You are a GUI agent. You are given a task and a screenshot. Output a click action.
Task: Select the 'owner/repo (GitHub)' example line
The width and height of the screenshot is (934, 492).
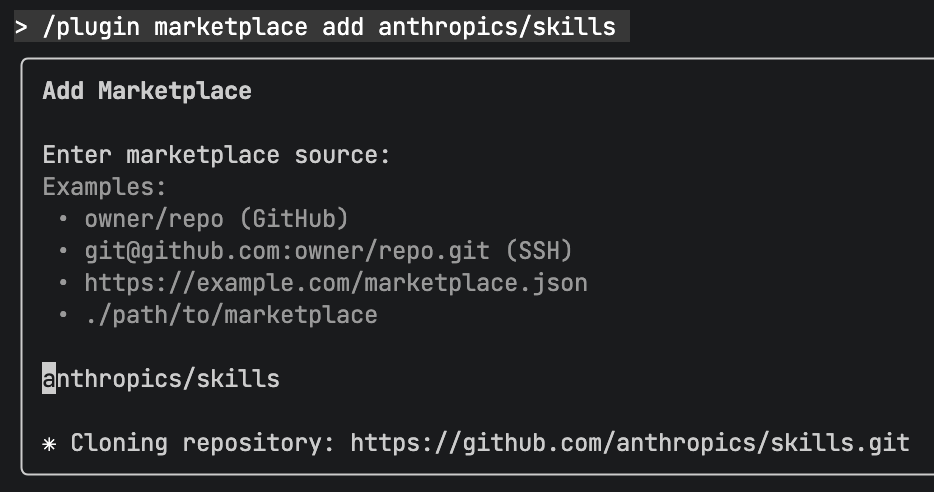tap(216, 219)
